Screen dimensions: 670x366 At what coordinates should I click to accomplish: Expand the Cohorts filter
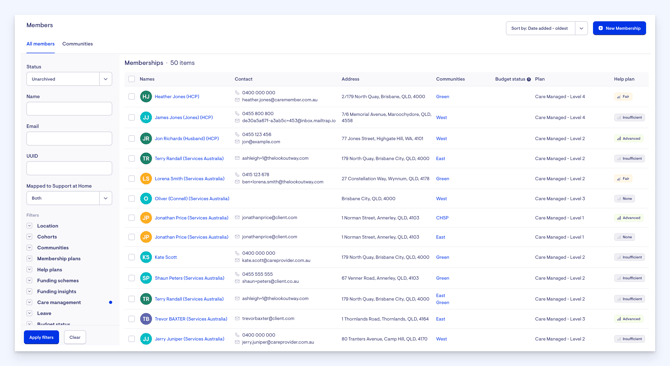(x=29, y=237)
